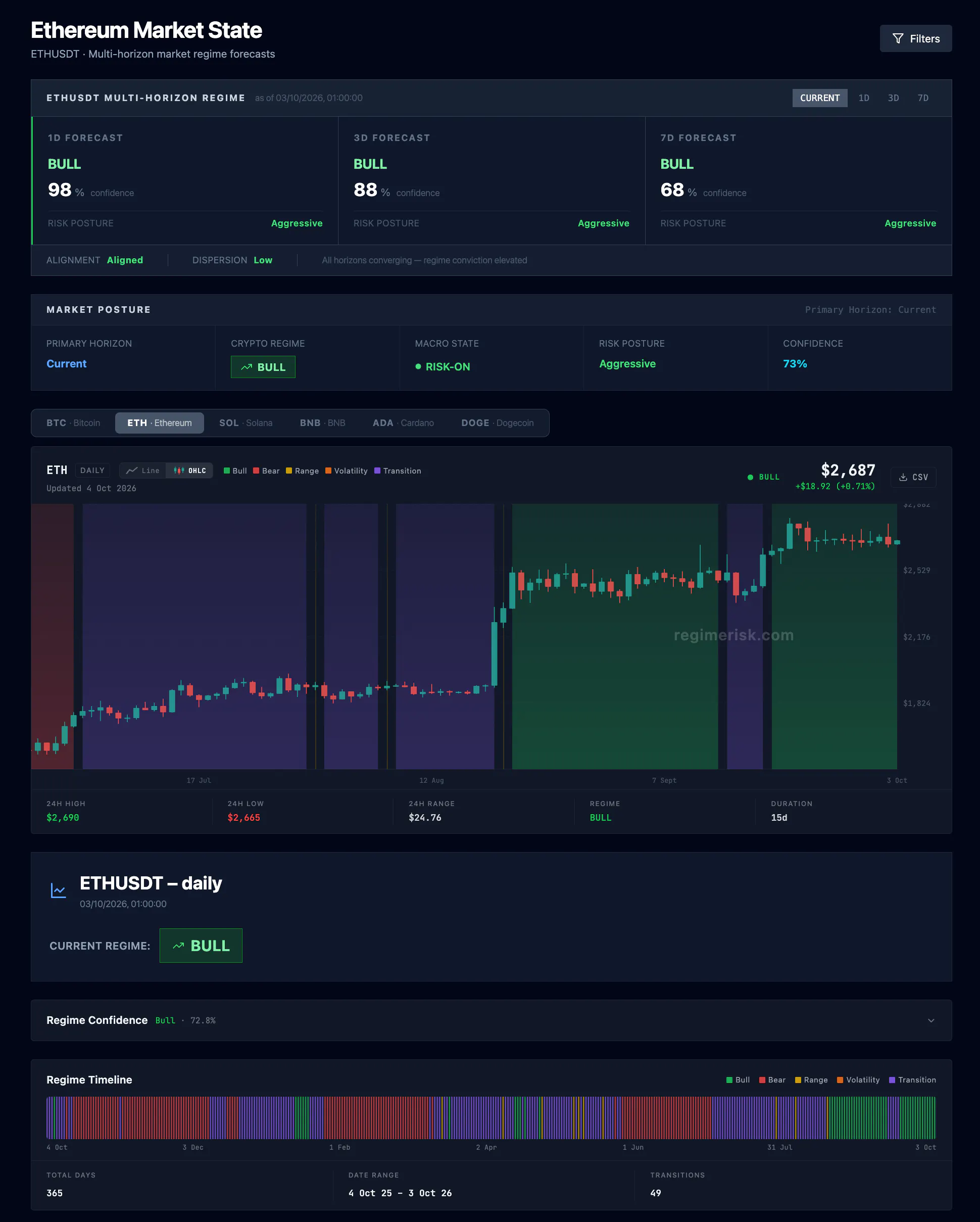The width and height of the screenshot is (980, 1222).
Task: Open the Filters button
Action: click(x=915, y=38)
